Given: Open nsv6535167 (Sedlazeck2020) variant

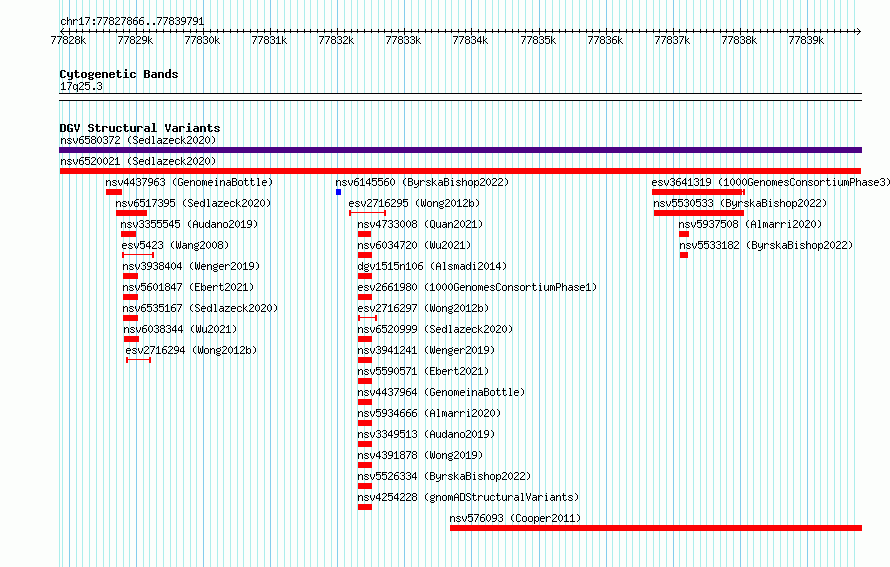Looking at the screenshot, I should (200, 308).
